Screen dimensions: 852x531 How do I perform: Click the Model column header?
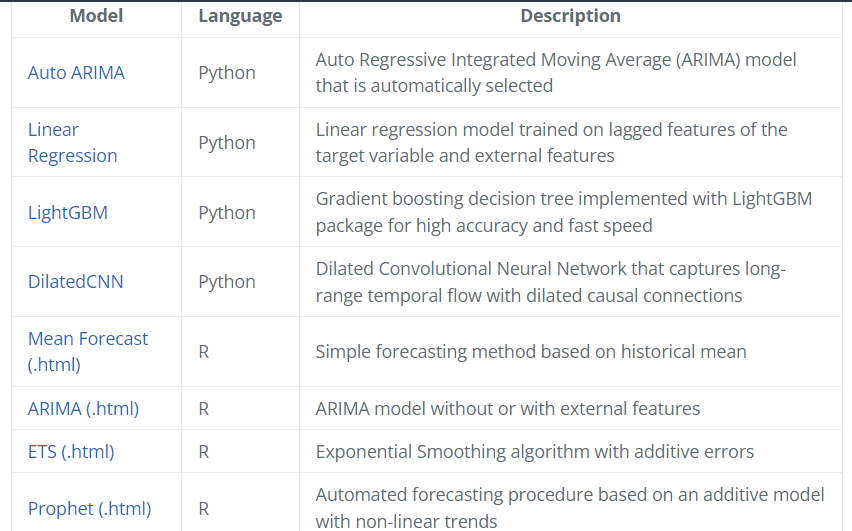96,16
